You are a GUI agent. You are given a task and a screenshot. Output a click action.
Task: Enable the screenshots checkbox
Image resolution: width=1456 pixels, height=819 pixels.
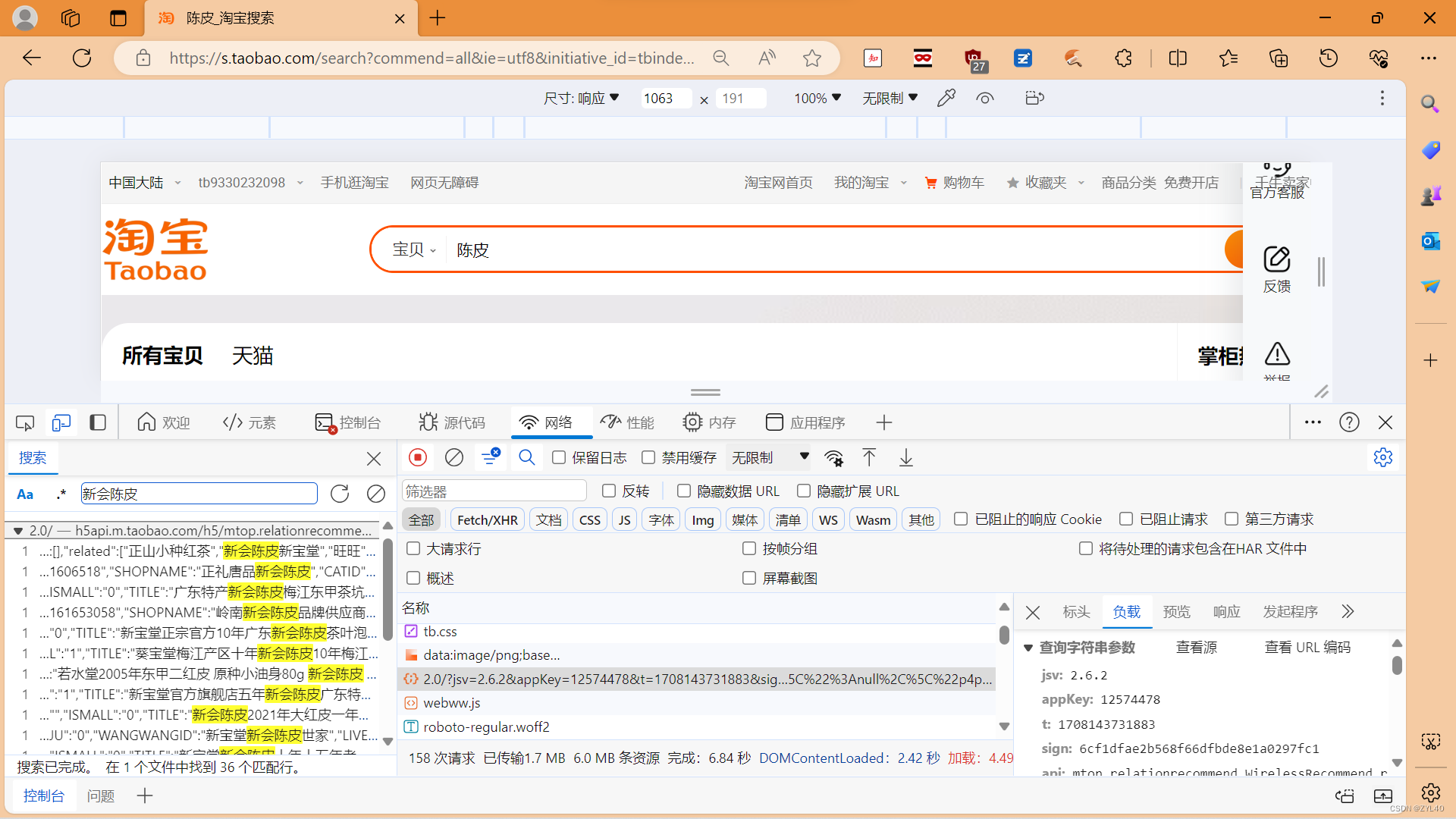click(749, 578)
